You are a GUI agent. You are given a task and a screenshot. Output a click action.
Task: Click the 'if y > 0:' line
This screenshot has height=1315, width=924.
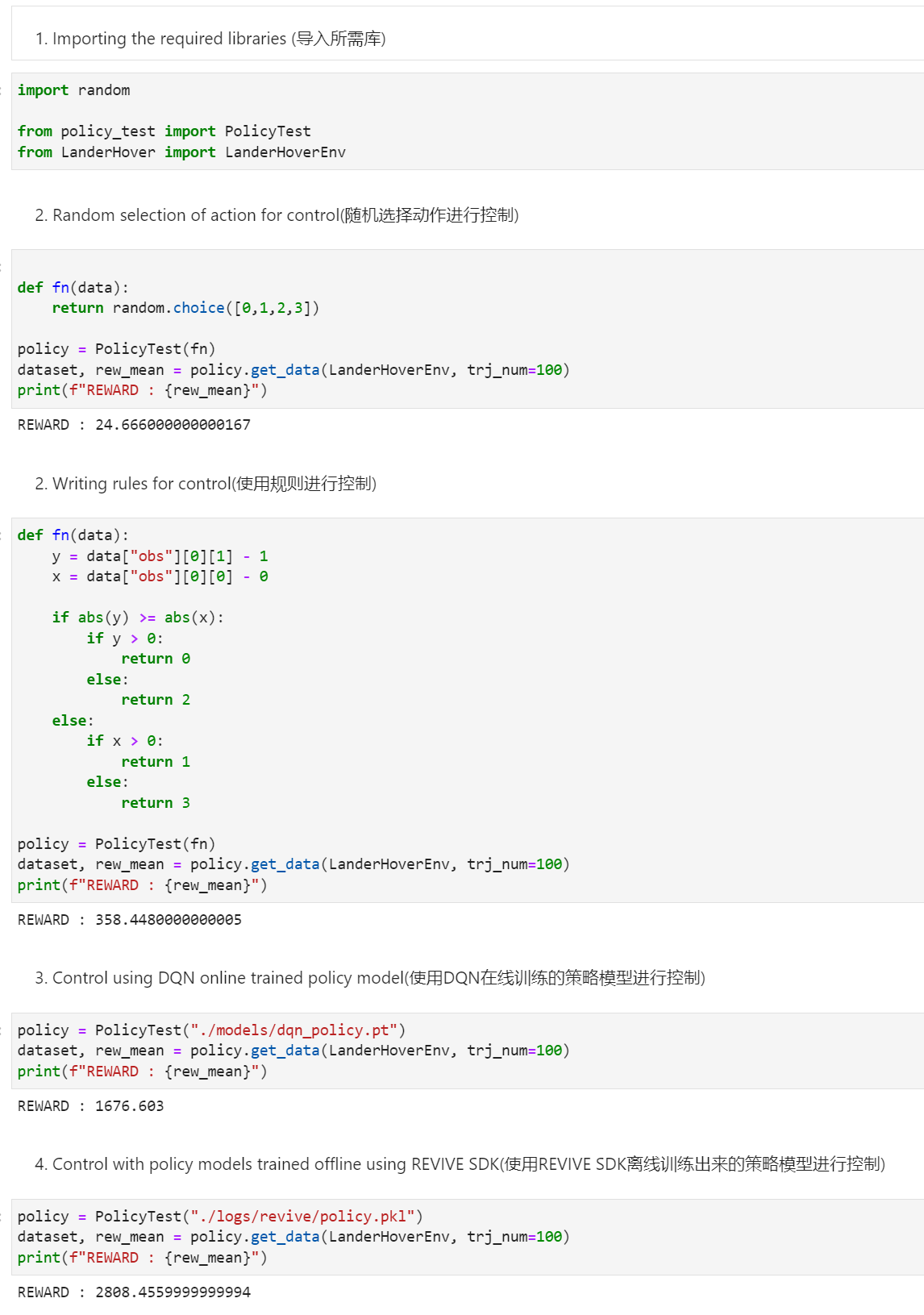click(125, 639)
